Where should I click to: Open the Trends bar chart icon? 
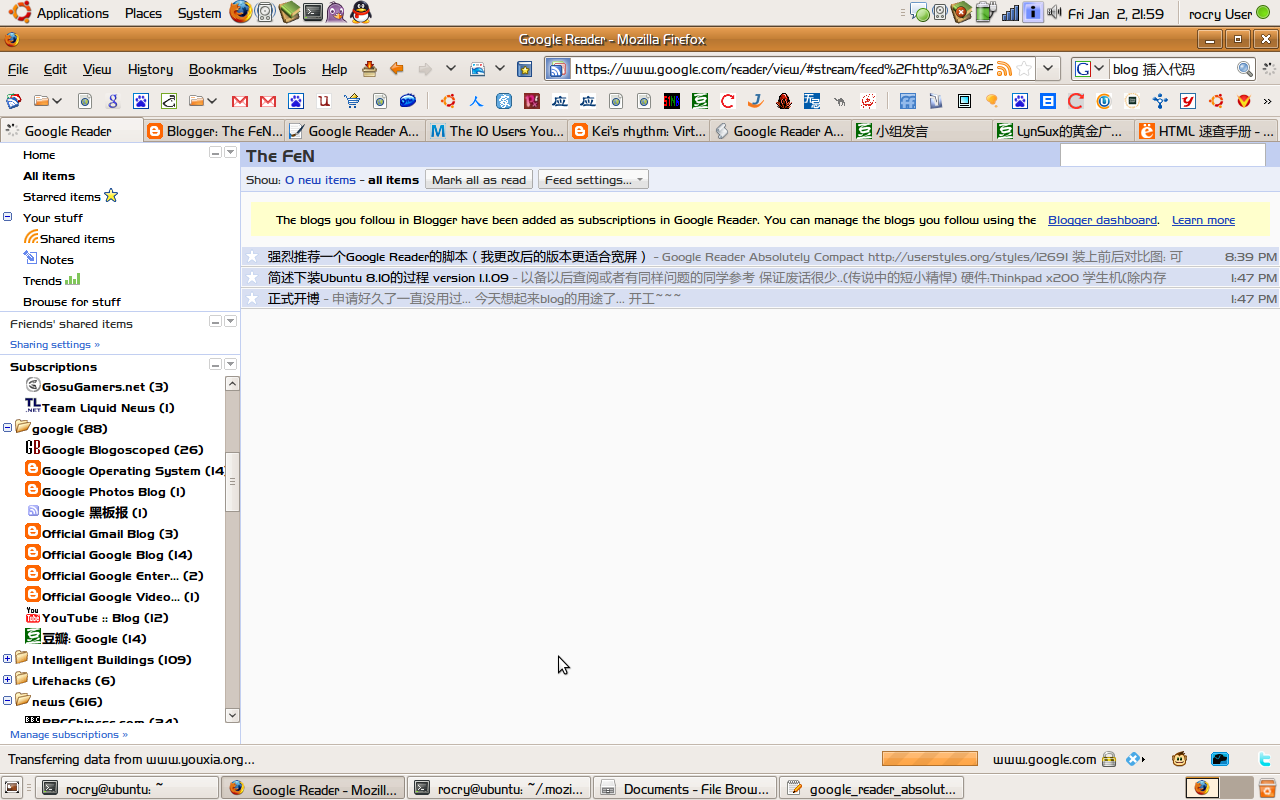(x=72, y=280)
